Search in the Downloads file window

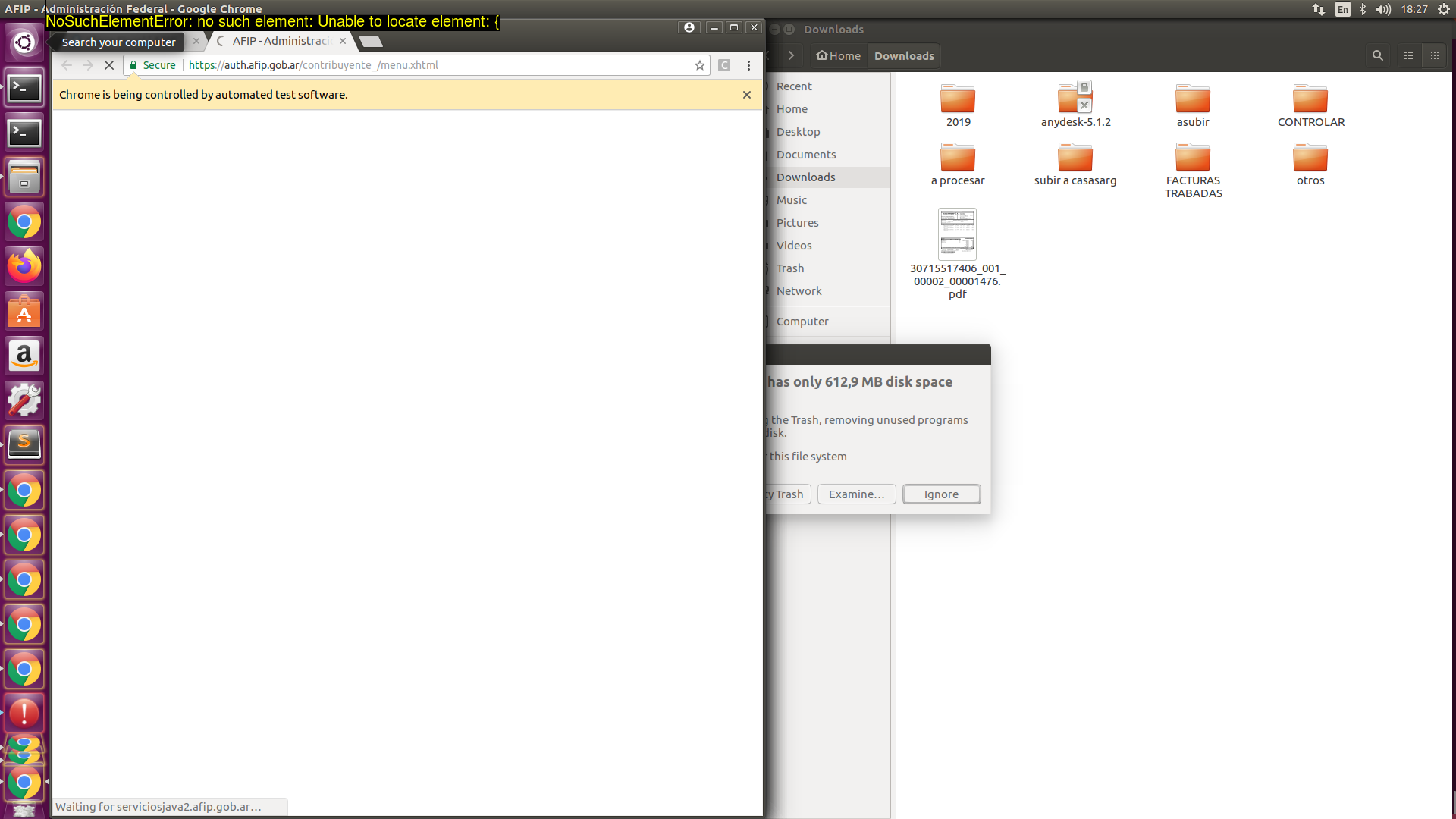tap(1378, 55)
